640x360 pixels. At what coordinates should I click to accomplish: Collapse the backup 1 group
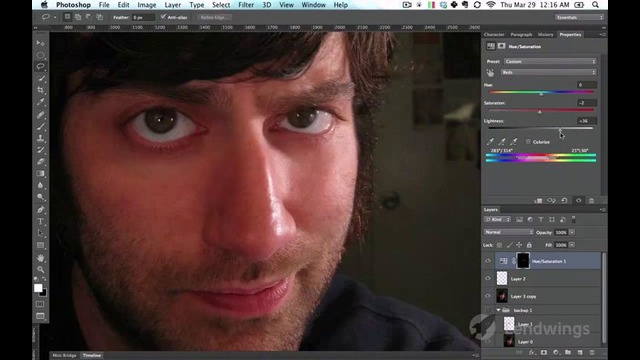click(498, 310)
